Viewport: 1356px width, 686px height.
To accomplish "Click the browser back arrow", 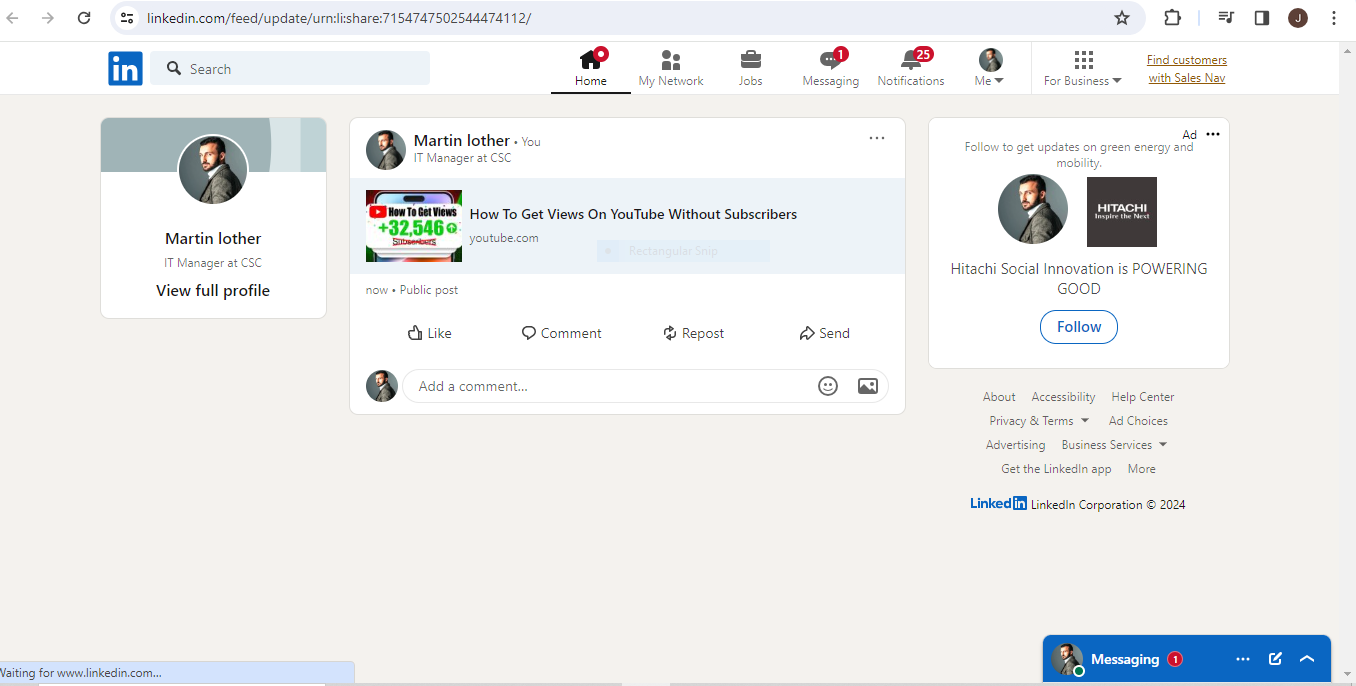I will pos(13,18).
